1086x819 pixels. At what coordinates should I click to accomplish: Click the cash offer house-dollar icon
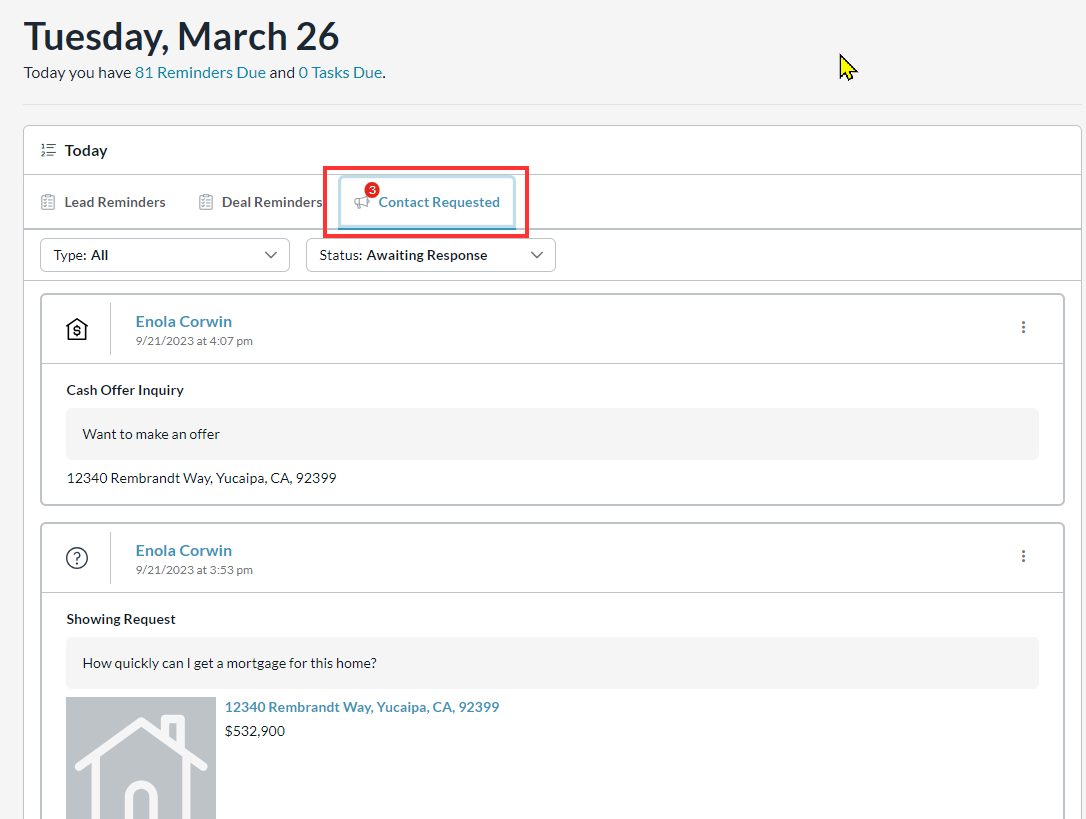point(77,329)
